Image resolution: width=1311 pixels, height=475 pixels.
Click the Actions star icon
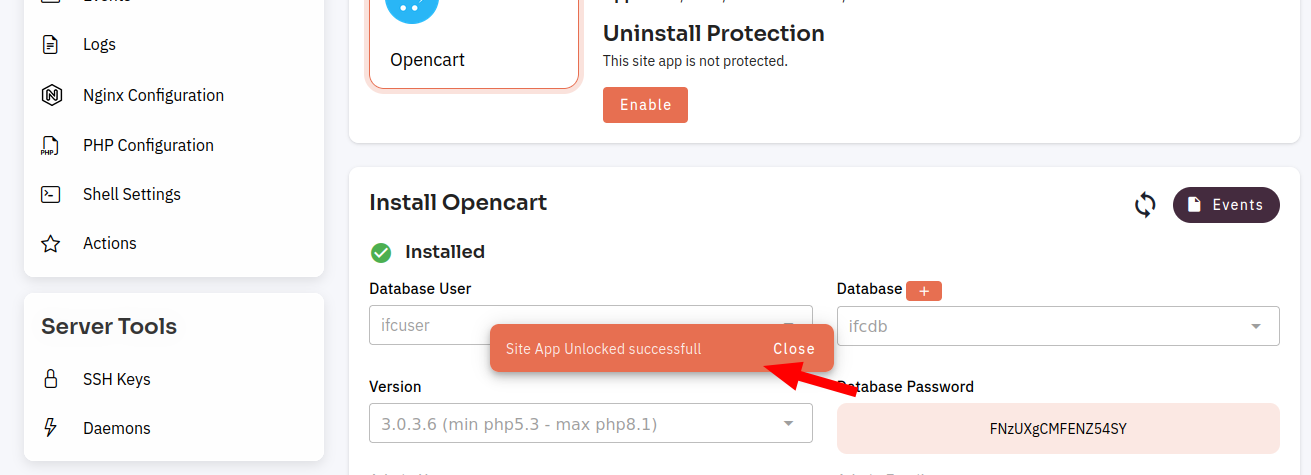tap(51, 244)
